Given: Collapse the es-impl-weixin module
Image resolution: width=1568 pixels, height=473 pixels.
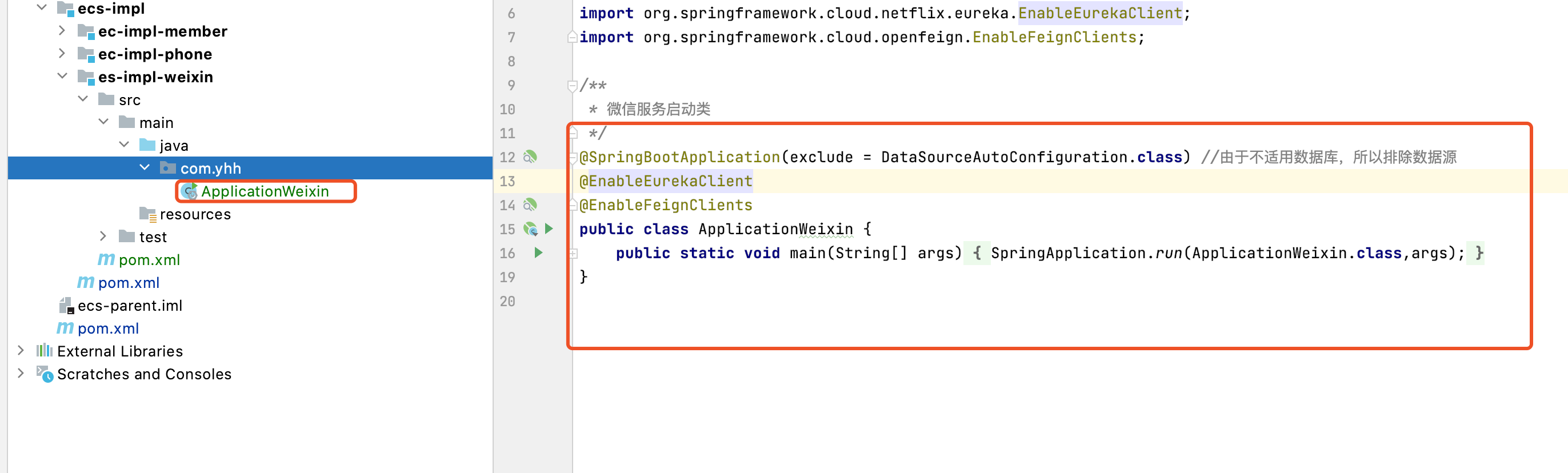Looking at the screenshot, I should pos(62,76).
